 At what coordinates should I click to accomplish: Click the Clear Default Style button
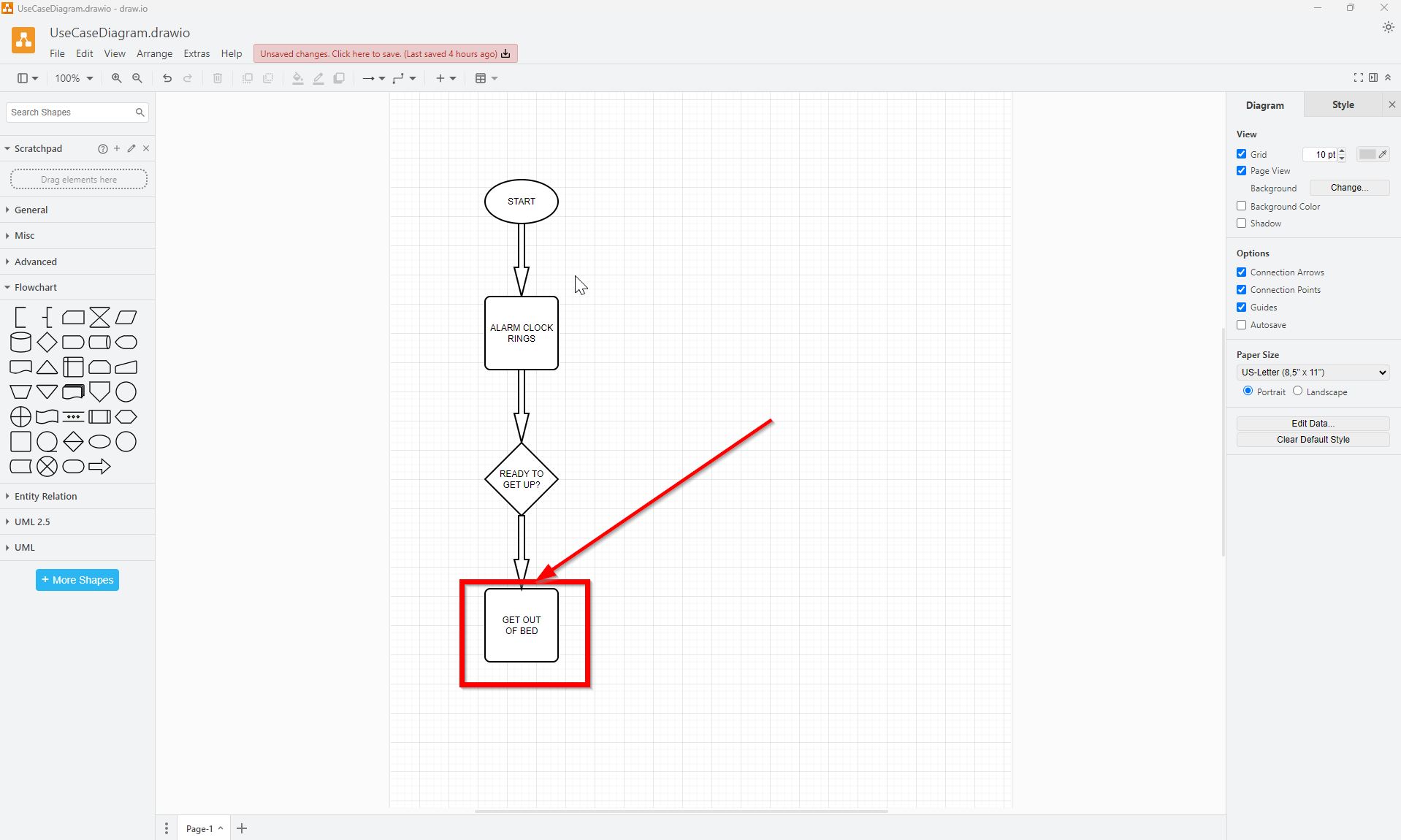(1311, 440)
